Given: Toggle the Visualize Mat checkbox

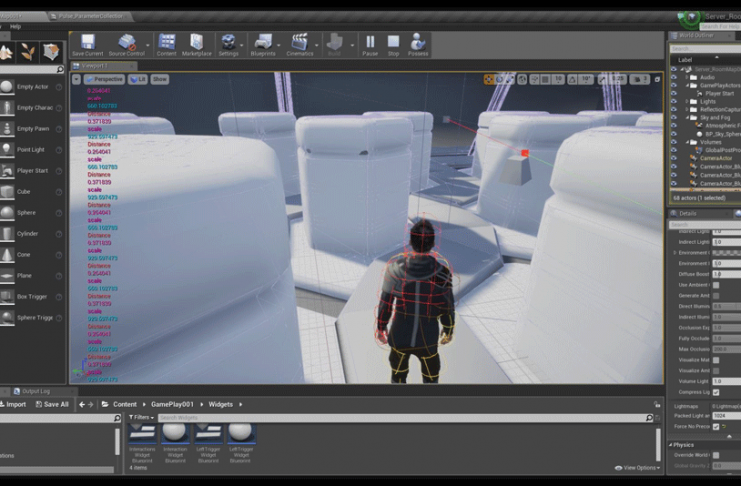Looking at the screenshot, I should [x=716, y=360].
